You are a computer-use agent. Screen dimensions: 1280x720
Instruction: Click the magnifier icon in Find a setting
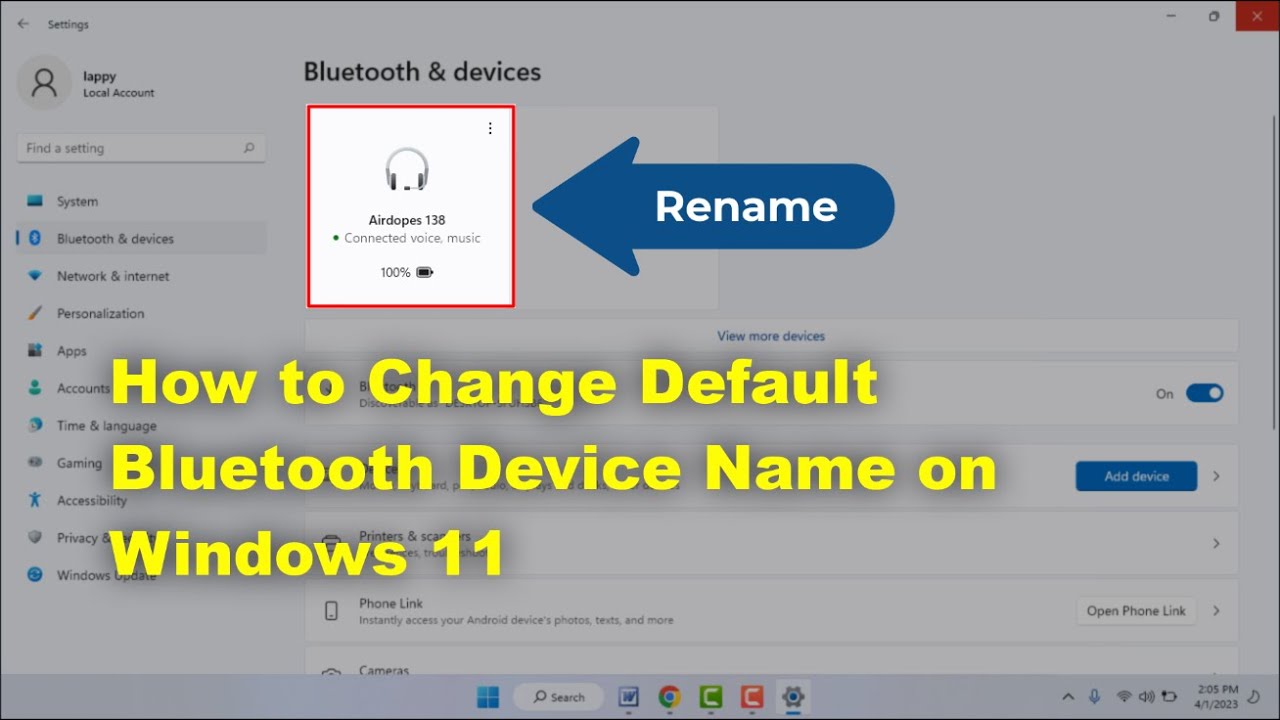click(x=249, y=148)
